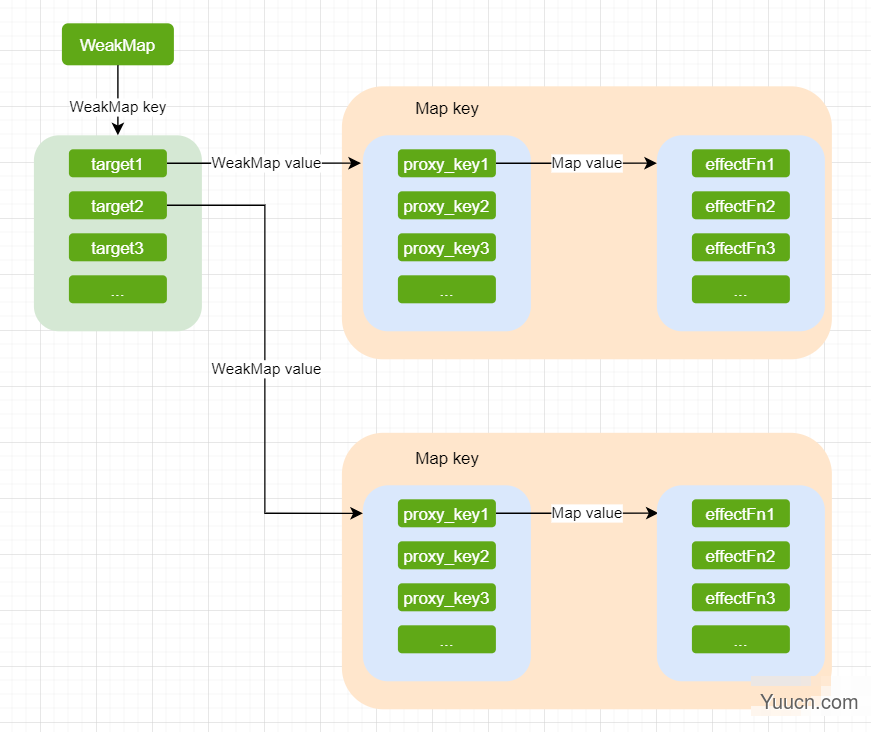Viewport: 871px width, 732px height.
Task: Select proxy_key3 in the lower Map group
Action: (x=446, y=598)
